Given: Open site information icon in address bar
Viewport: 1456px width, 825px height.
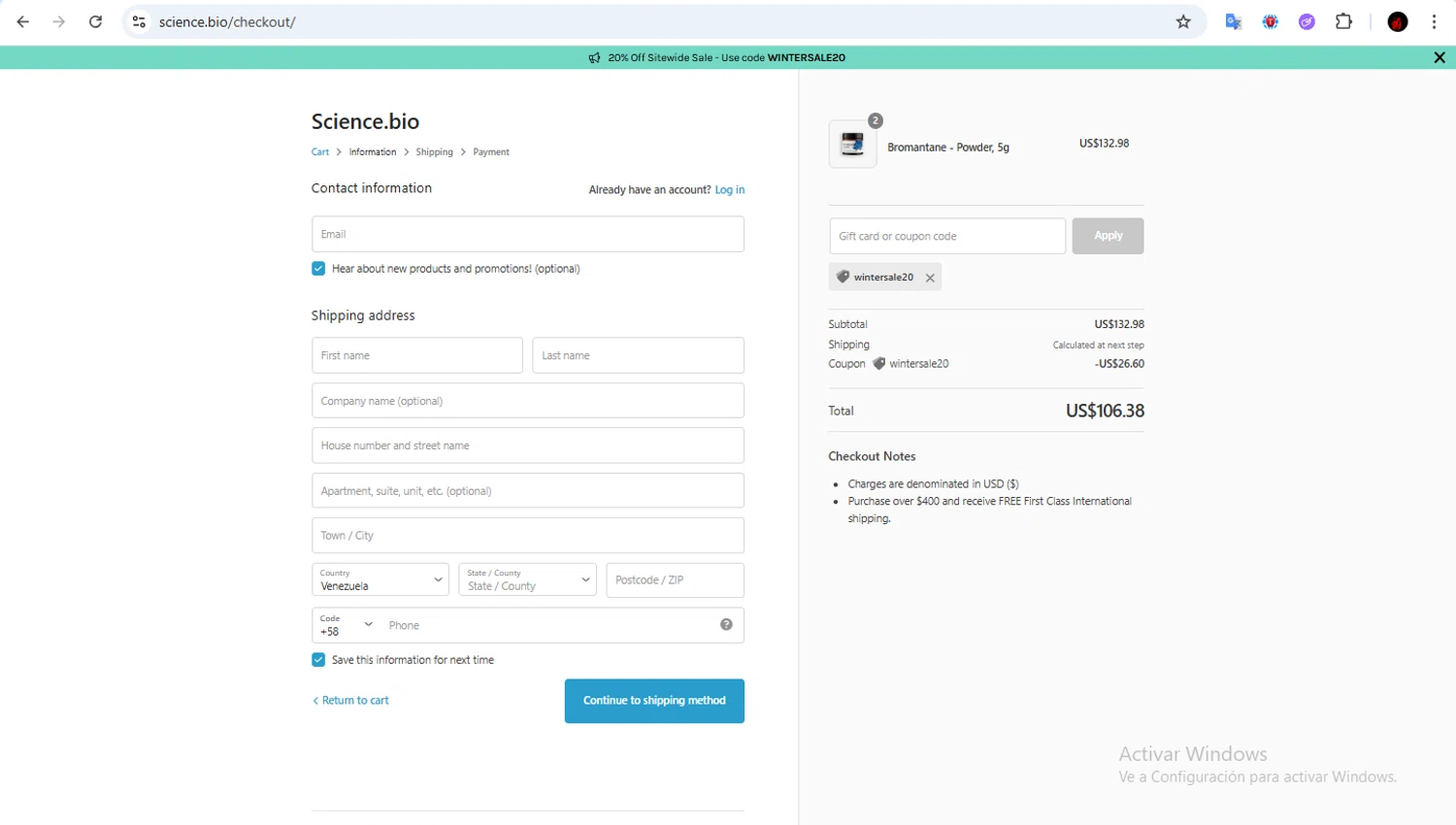Looking at the screenshot, I should tap(139, 21).
